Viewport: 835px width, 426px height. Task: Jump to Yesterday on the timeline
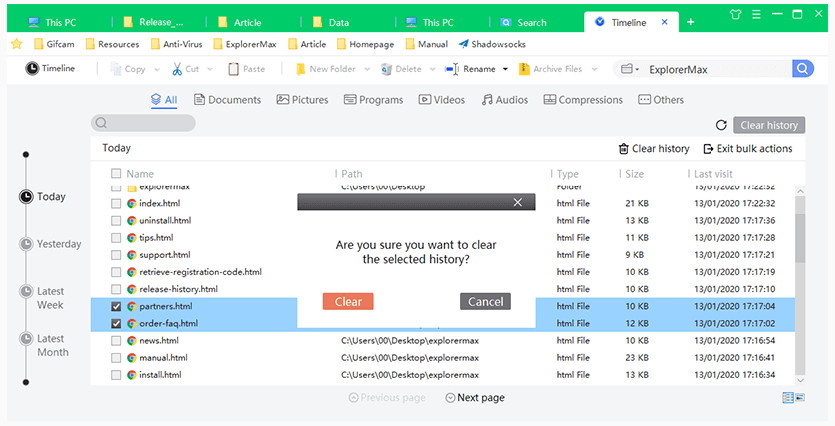pos(59,244)
